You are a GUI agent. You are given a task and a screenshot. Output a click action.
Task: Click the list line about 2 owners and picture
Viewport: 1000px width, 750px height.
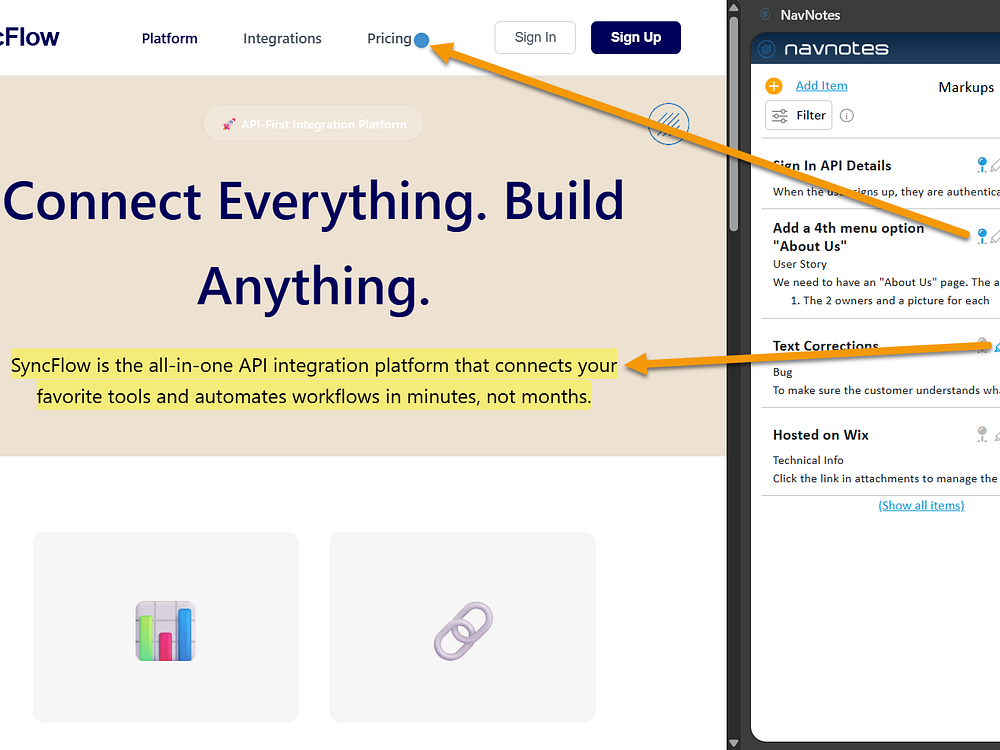coord(890,300)
